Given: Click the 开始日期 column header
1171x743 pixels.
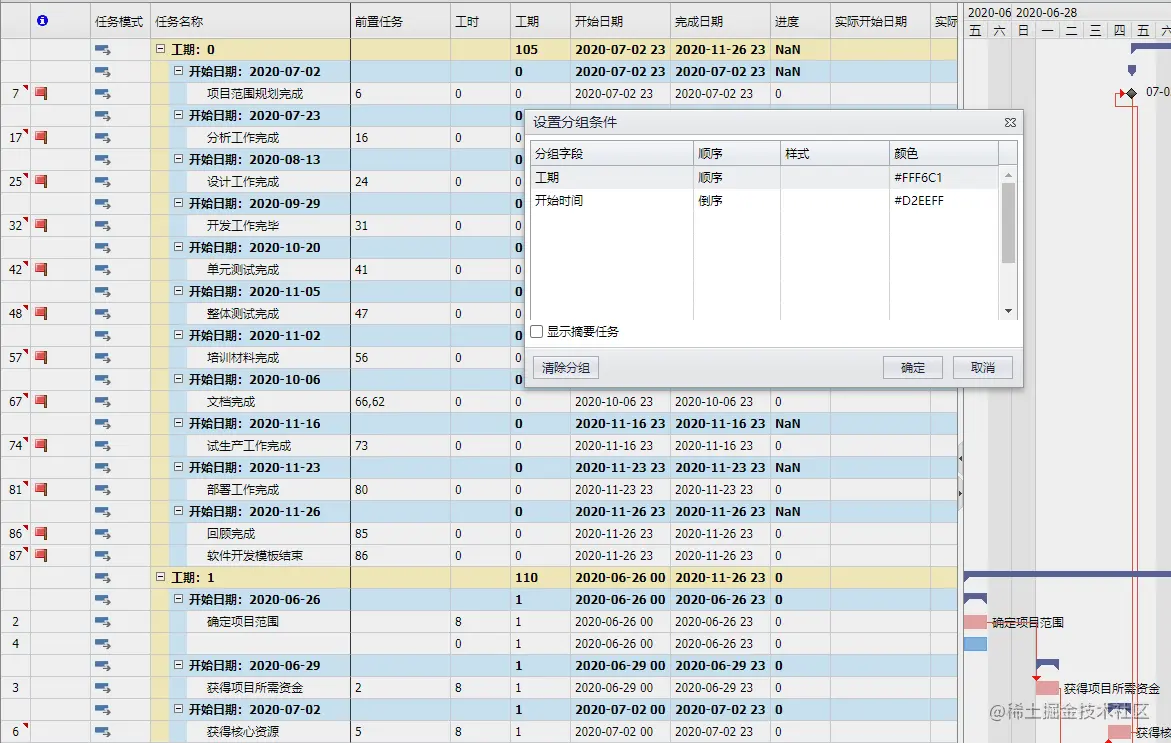Looking at the screenshot, I should [620, 22].
